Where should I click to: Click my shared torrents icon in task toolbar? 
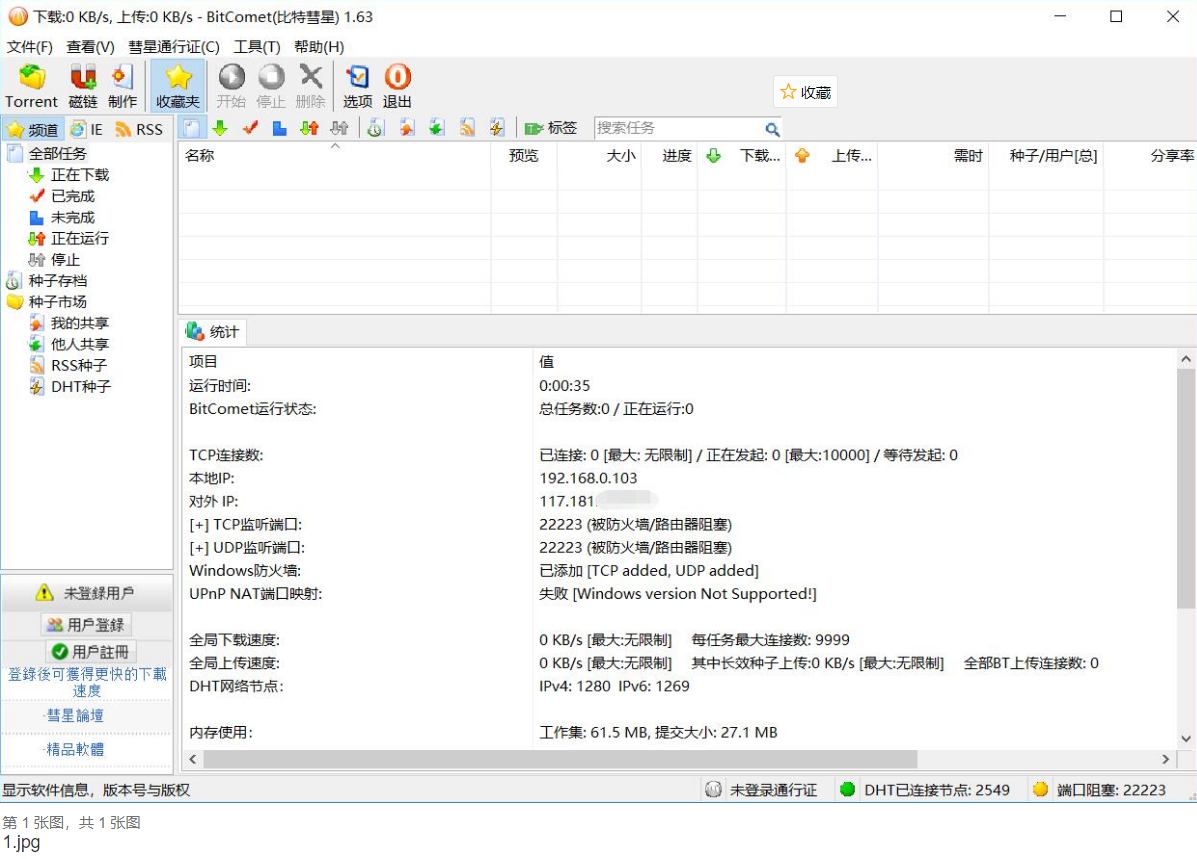pos(407,128)
